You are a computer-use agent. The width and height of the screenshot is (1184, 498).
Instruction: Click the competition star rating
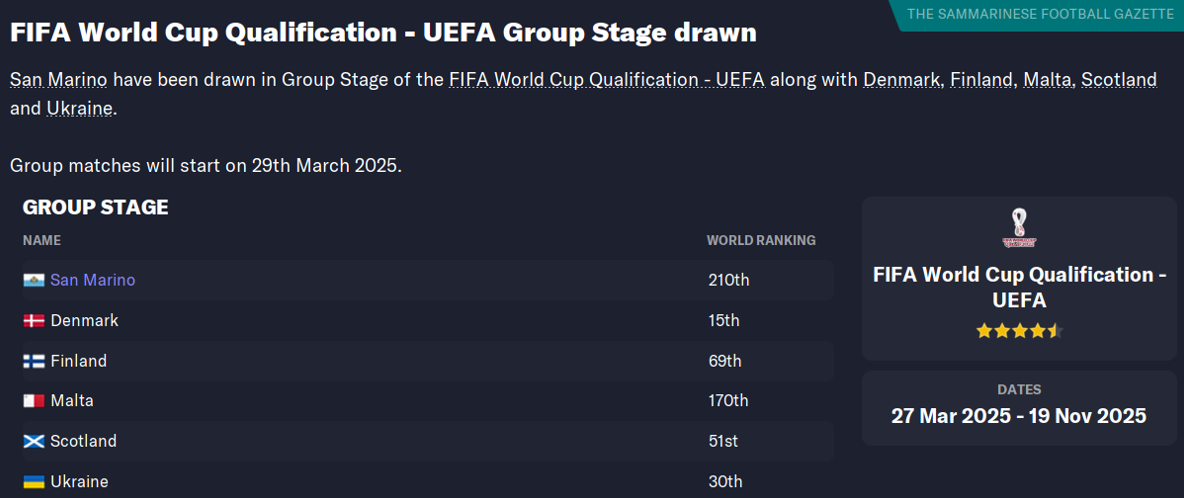click(x=1019, y=331)
